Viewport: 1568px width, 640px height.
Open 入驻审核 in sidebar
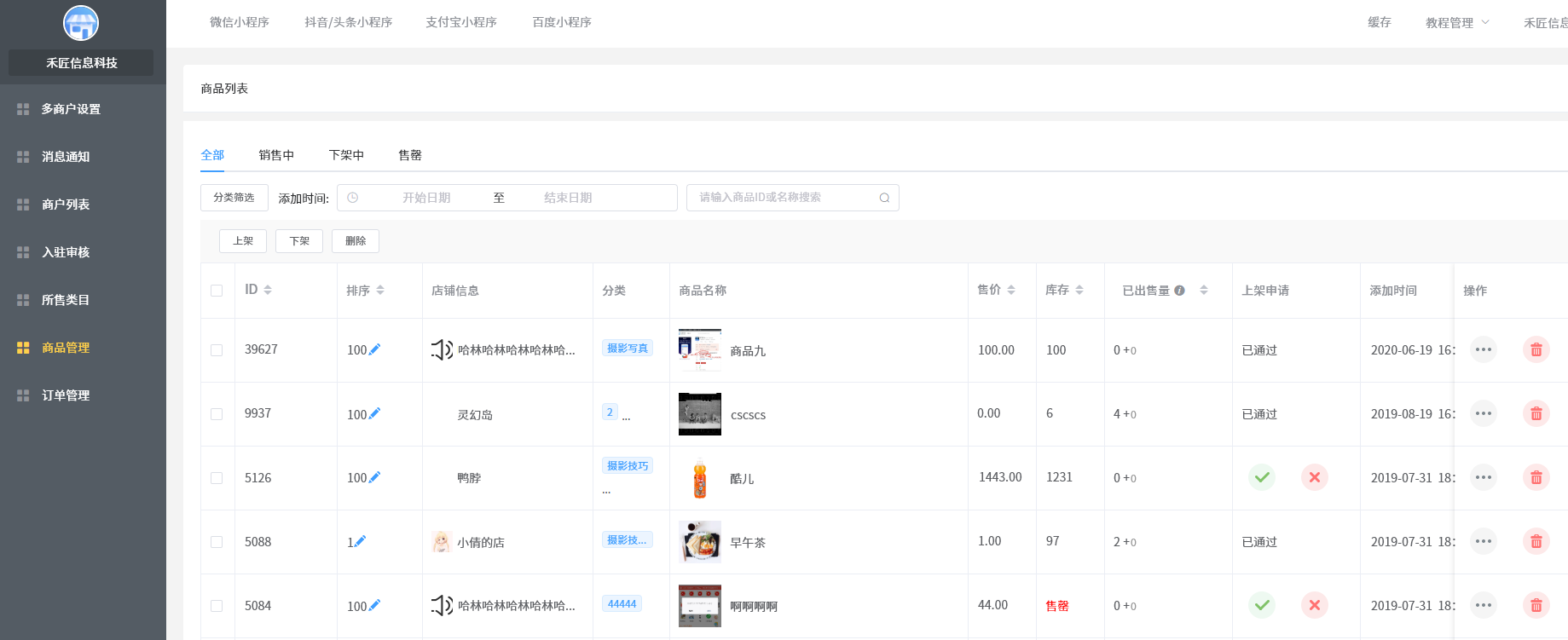66,252
